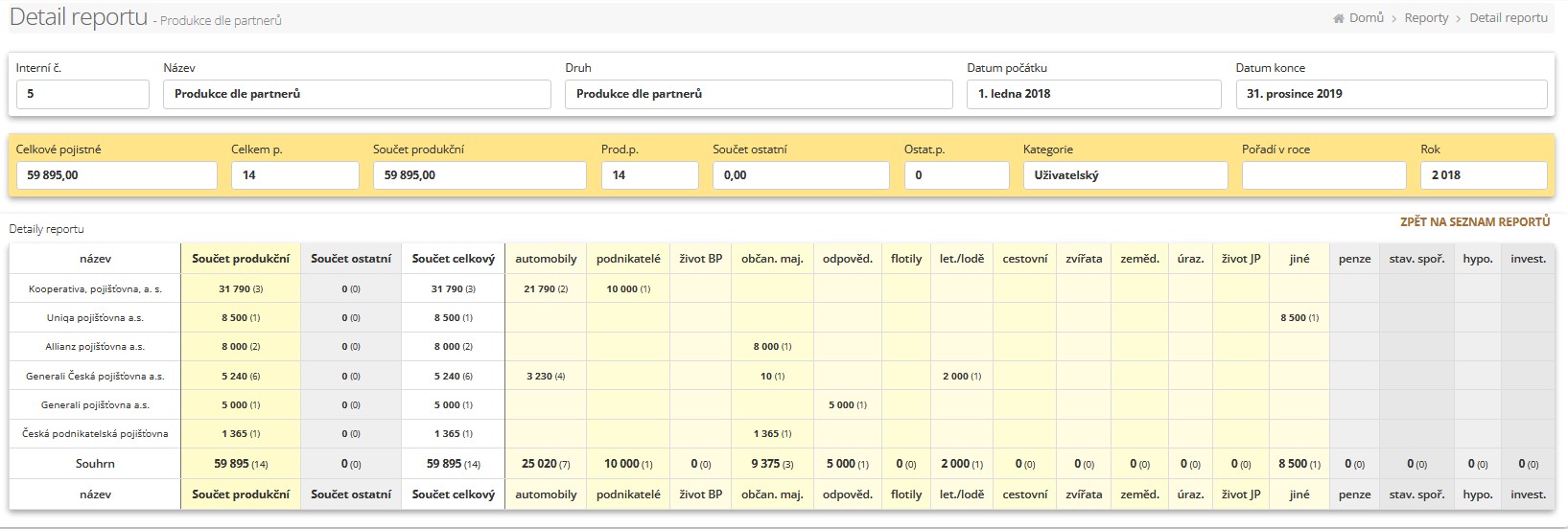The height and width of the screenshot is (529, 1568).
Task: Click Souhrn občan. maj. total 9 375
Action: click(772, 464)
